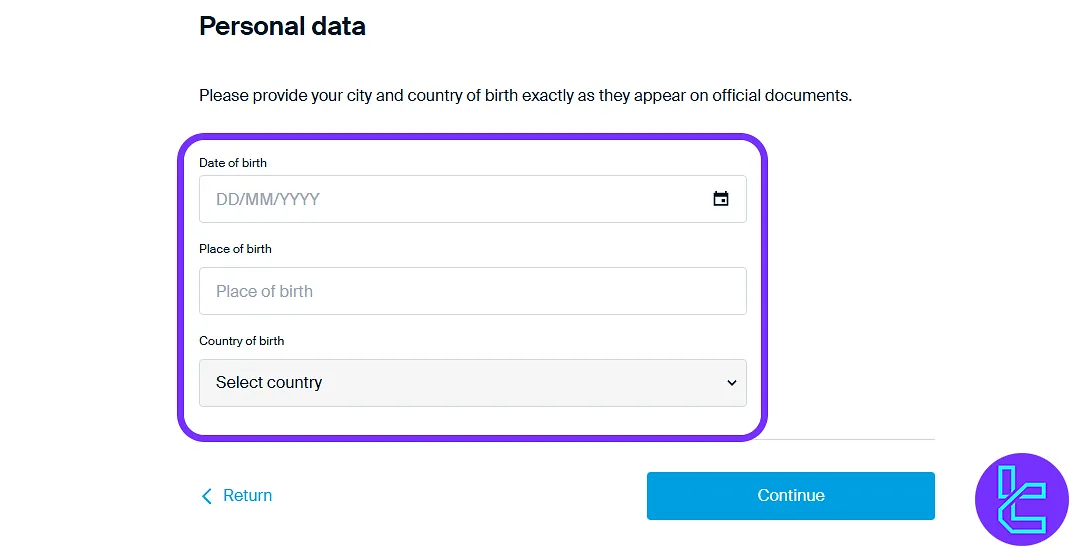Screen dimensions: 1080x557
Task: Click the Place of birth label
Action: (235, 249)
